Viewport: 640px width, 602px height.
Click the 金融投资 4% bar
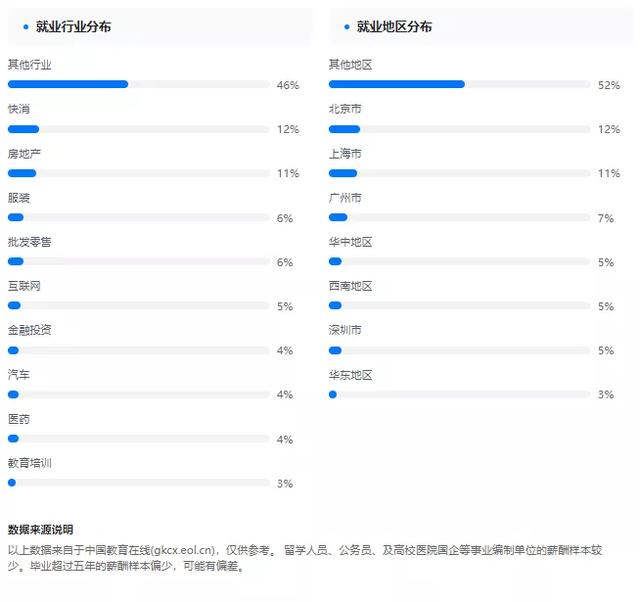click(139, 351)
